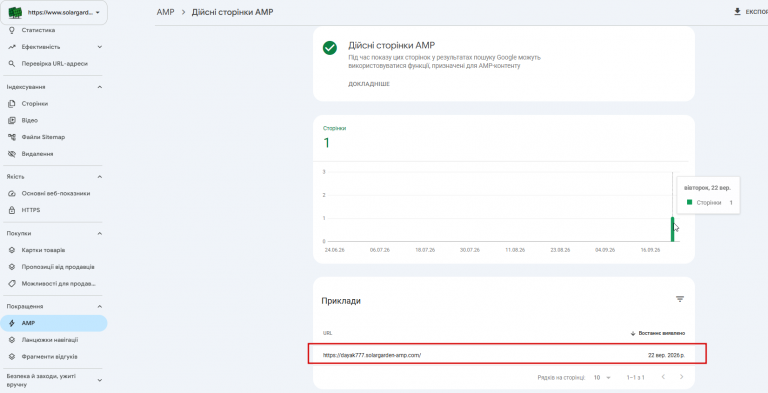This screenshot has width=768, height=393.
Task: Go to previous page arrow
Action: click(x=663, y=377)
